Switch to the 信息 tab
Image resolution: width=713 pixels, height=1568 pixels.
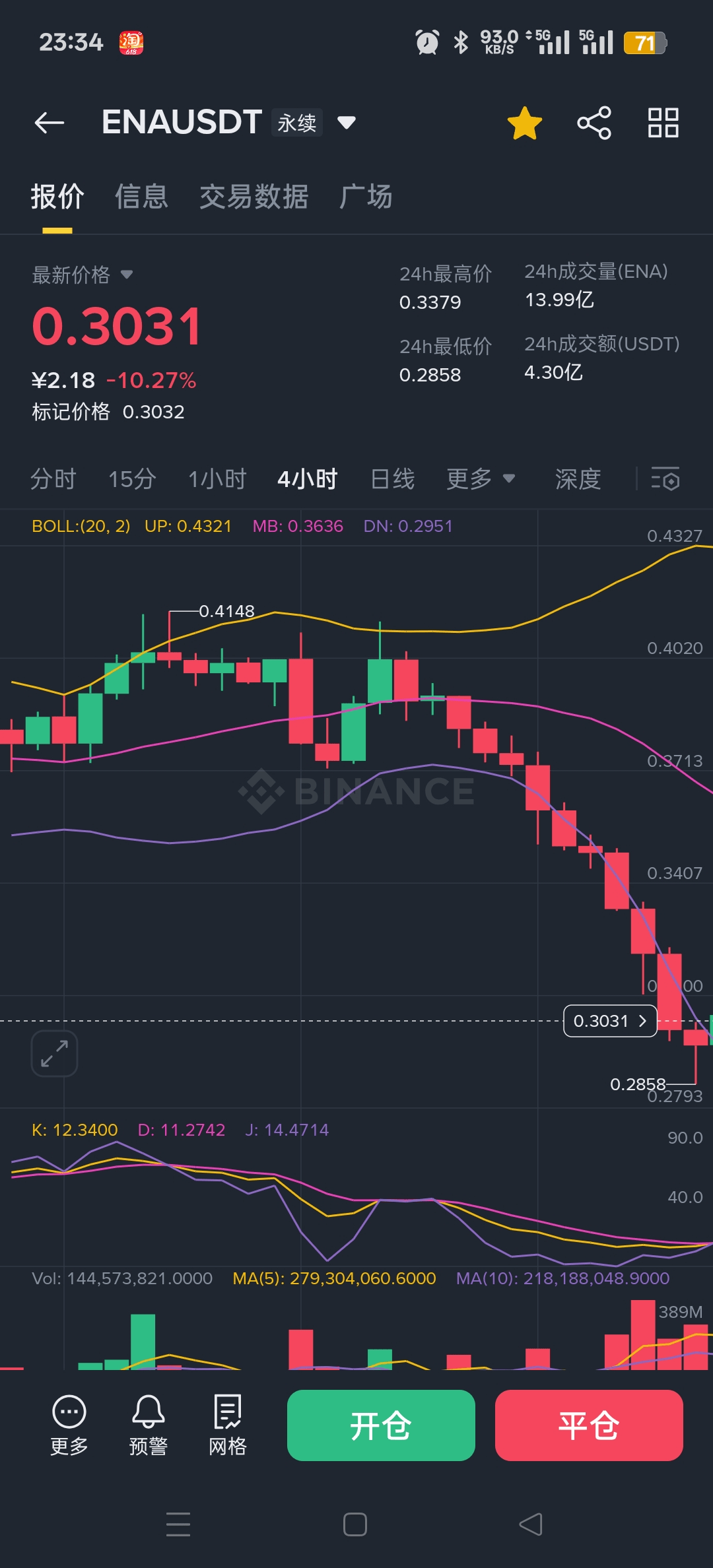(x=141, y=197)
